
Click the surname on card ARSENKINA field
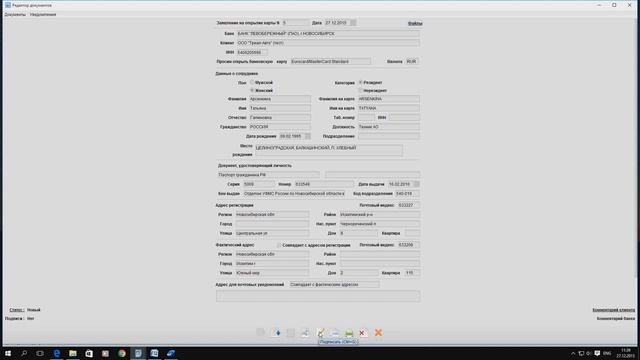click(x=389, y=99)
